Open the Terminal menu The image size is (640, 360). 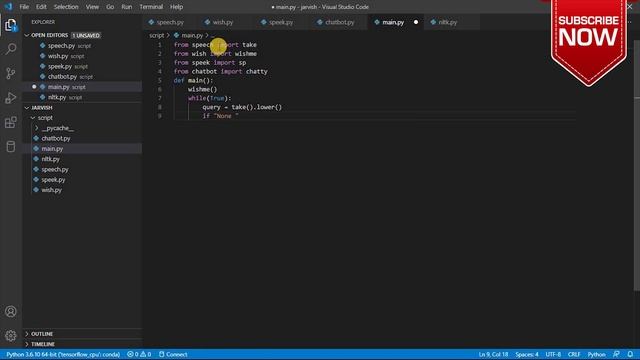(x=151, y=7)
